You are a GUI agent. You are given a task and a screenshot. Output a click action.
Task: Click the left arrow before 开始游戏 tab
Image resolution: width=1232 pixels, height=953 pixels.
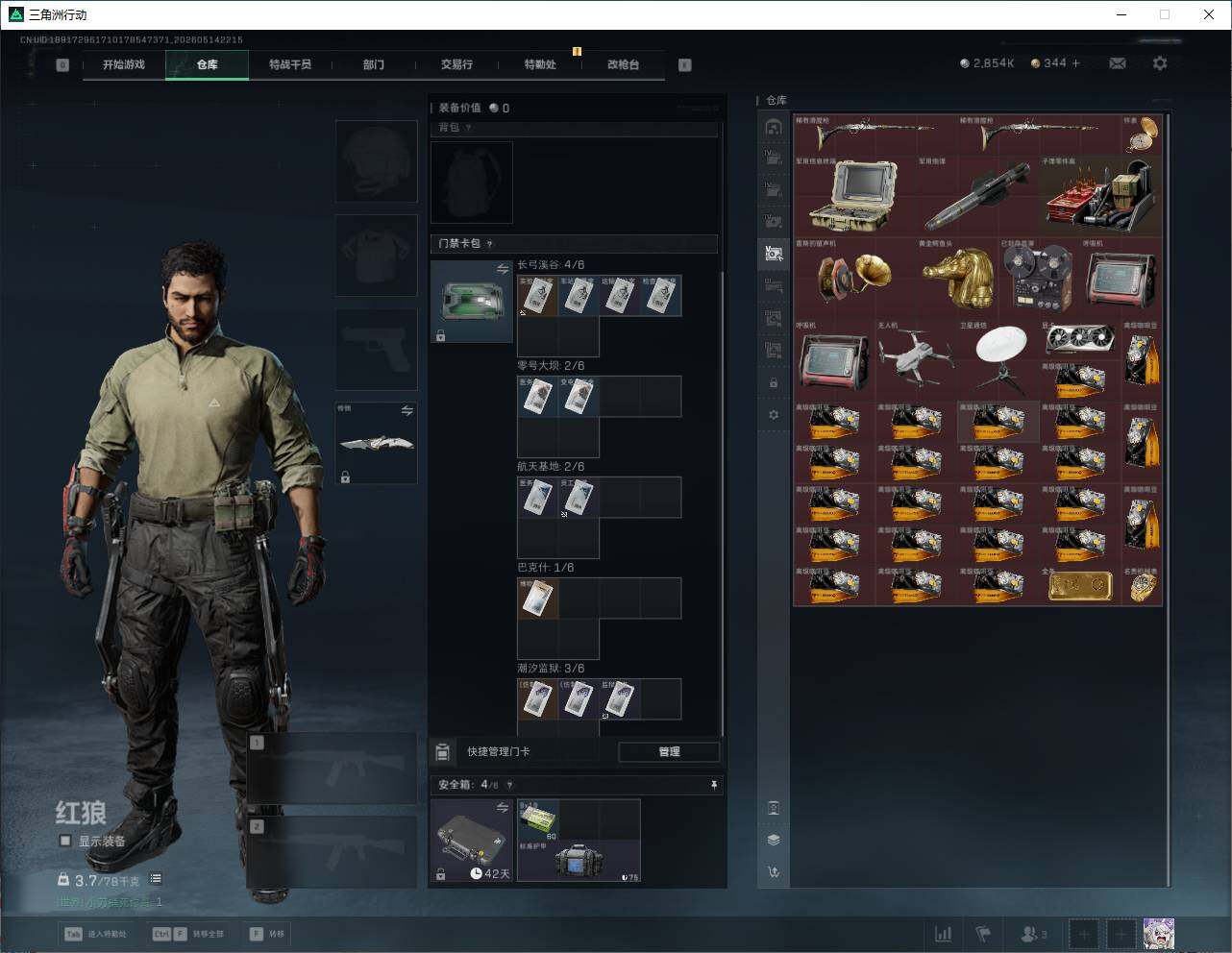tap(62, 65)
